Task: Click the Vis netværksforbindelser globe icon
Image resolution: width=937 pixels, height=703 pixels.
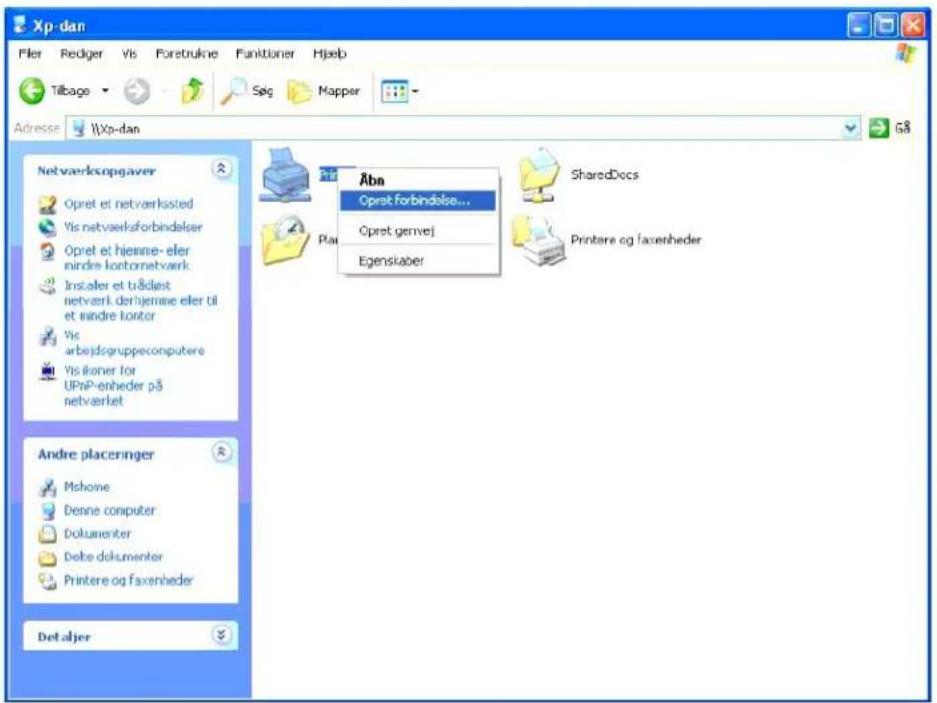Action: click(x=47, y=227)
